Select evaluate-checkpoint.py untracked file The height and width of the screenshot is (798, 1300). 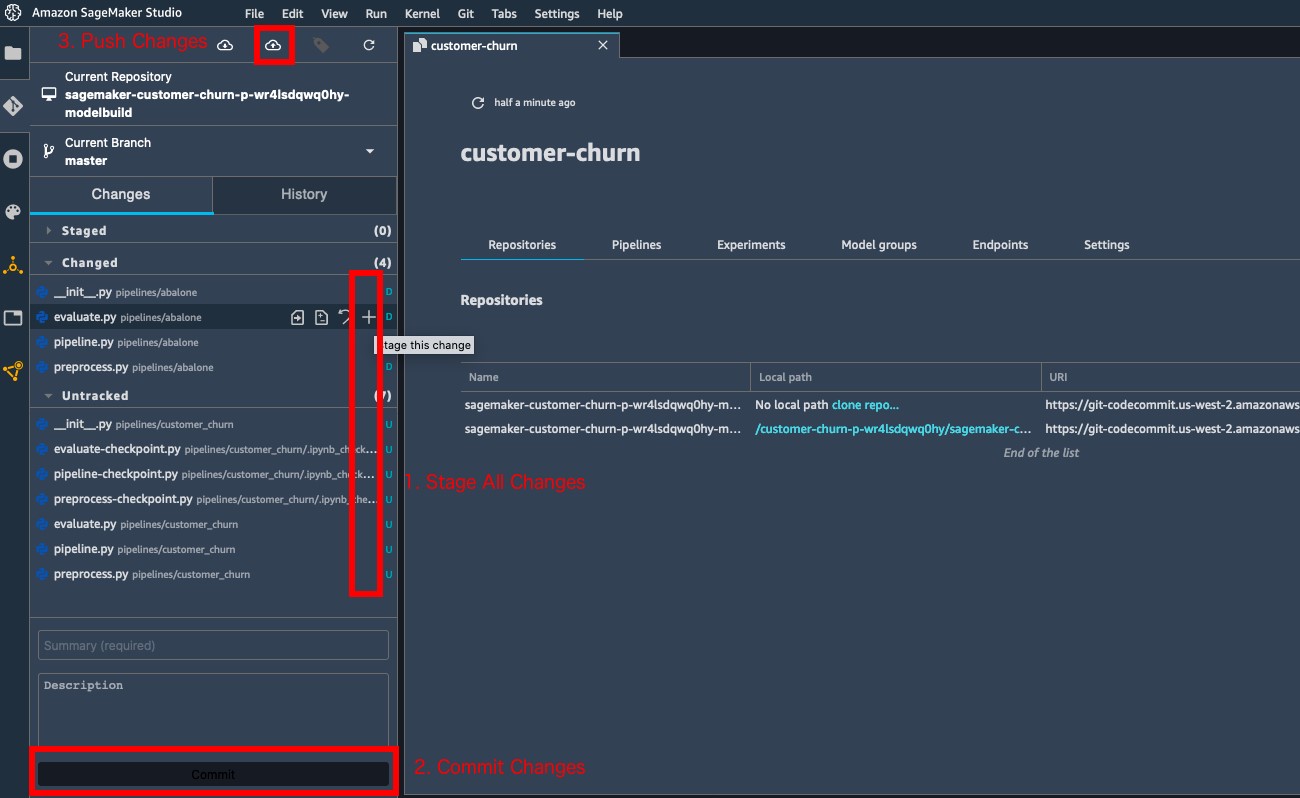coord(213,449)
